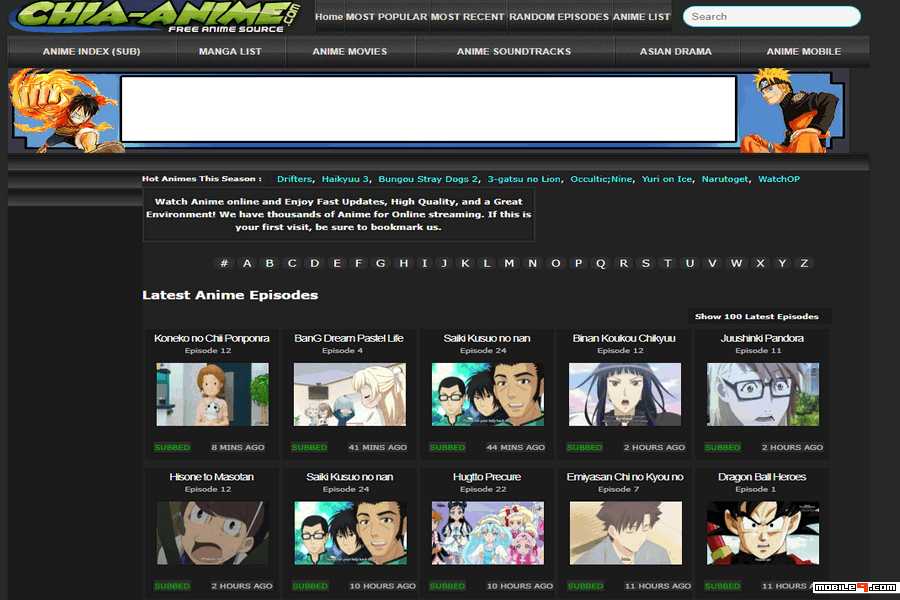Viewport: 900px width, 600px height.
Task: Open the Home link in top navigation
Action: [329, 17]
